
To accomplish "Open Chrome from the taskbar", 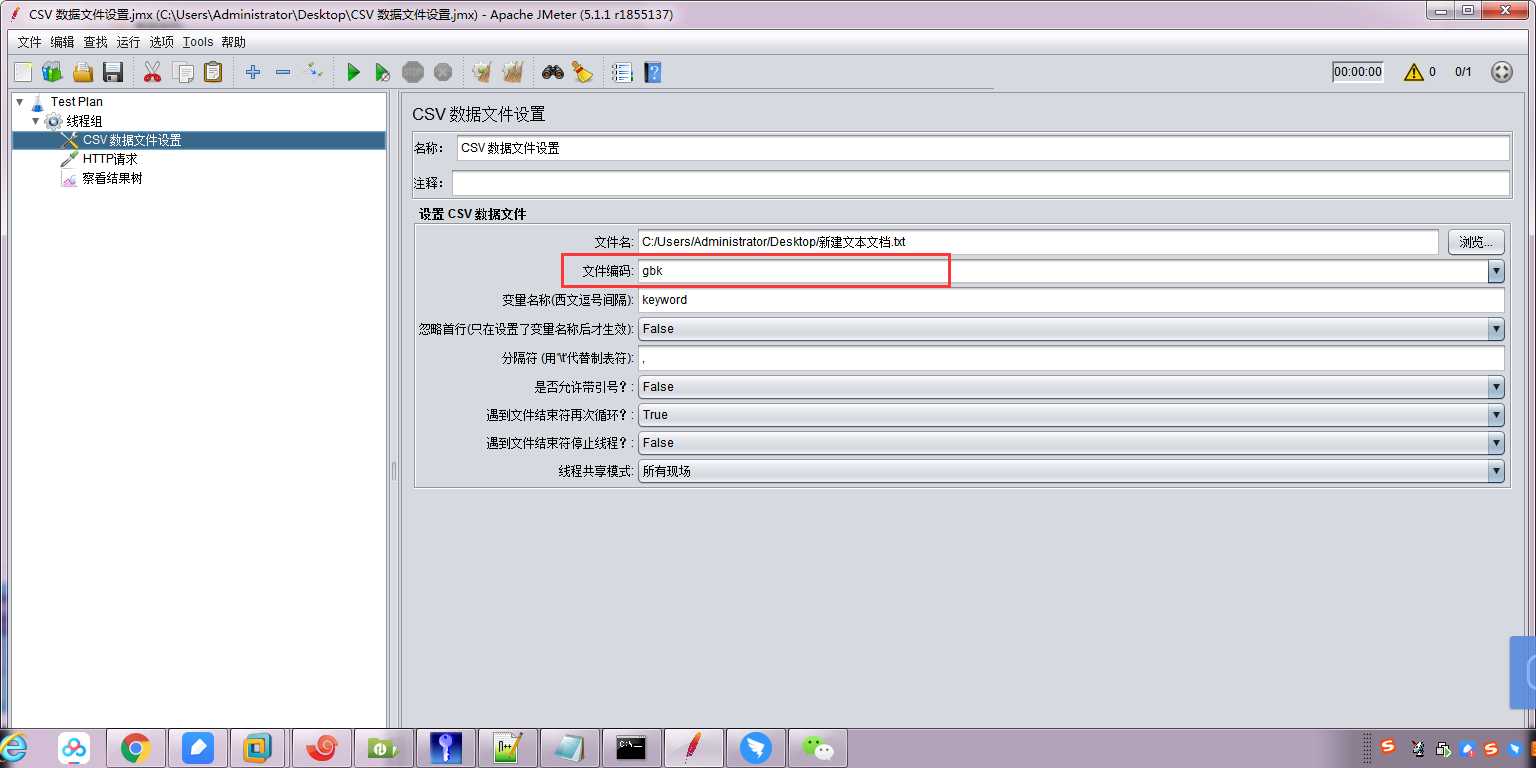I will pos(135,747).
